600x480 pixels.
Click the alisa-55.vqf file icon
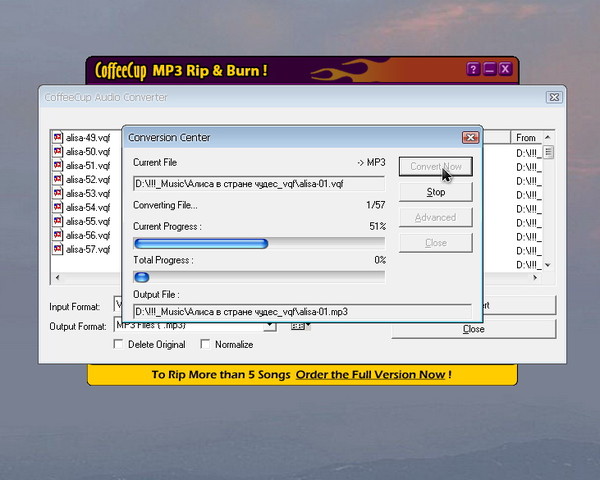(58, 221)
